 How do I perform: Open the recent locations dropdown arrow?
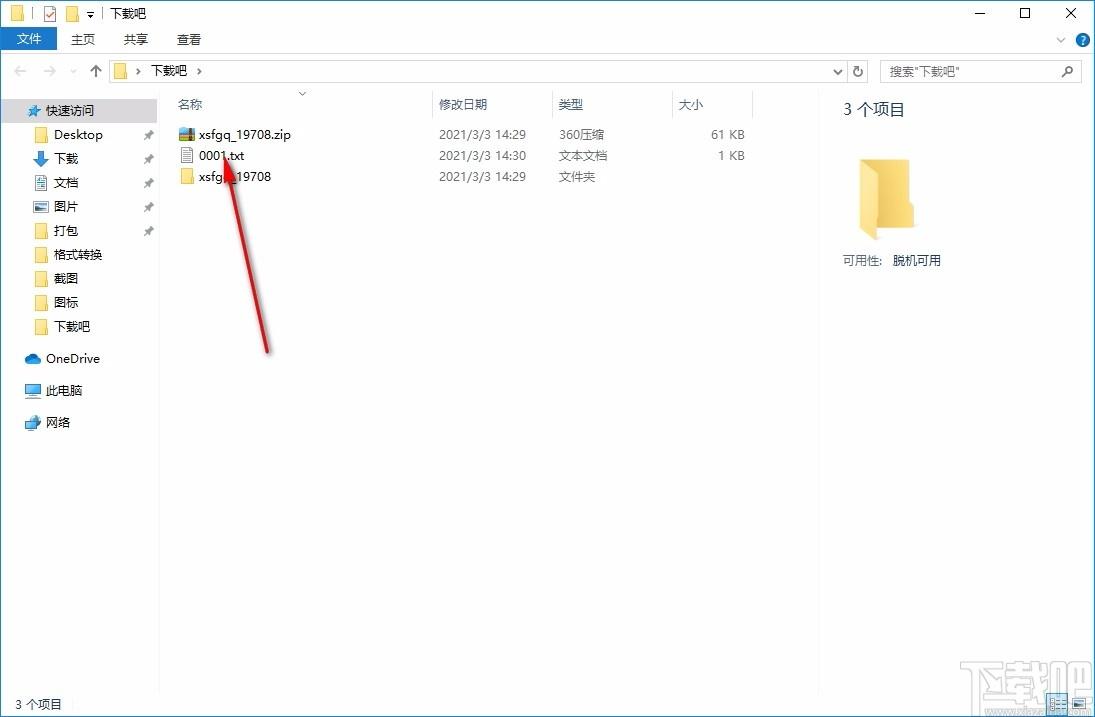pyautogui.click(x=73, y=71)
